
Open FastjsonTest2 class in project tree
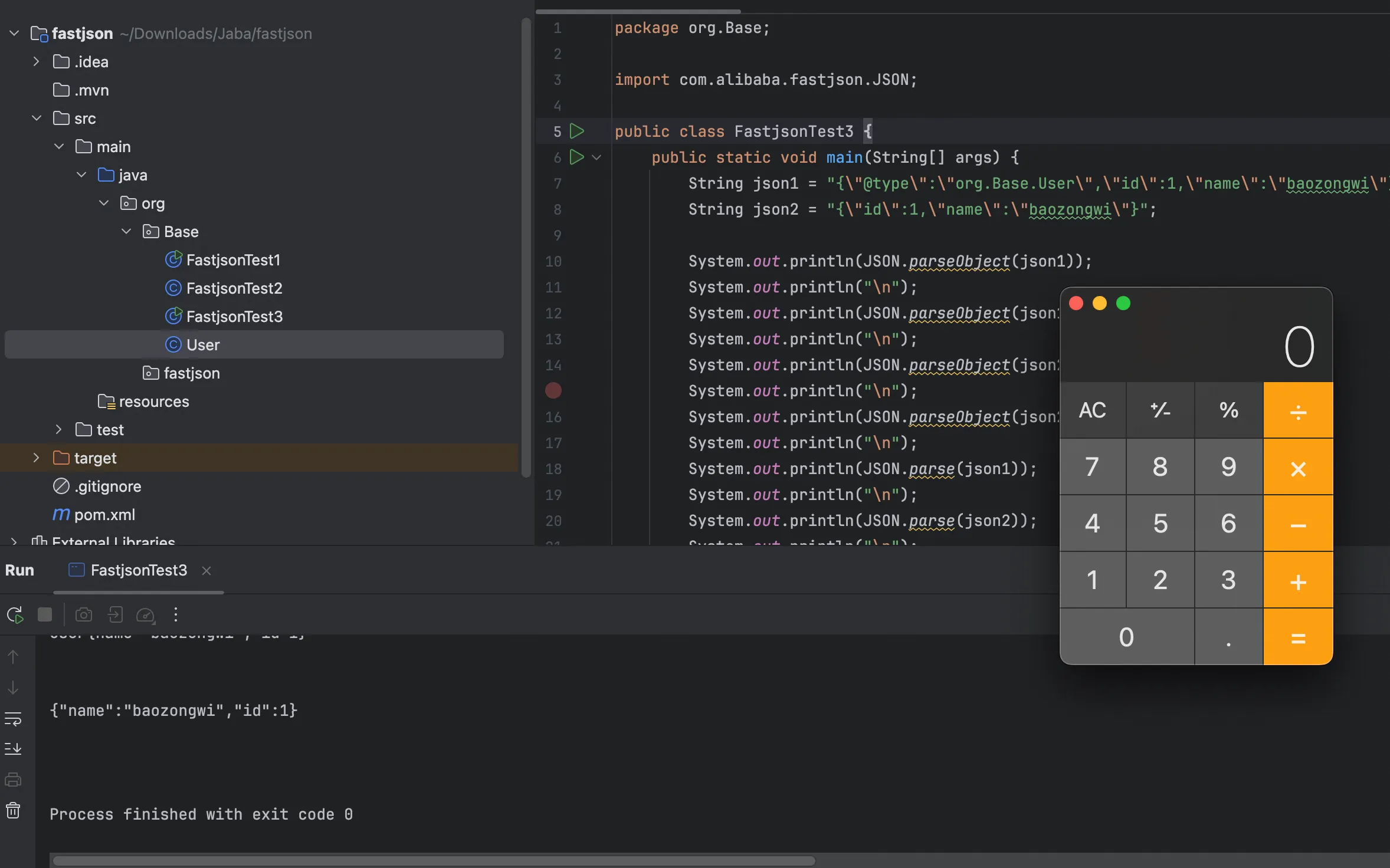click(x=234, y=288)
